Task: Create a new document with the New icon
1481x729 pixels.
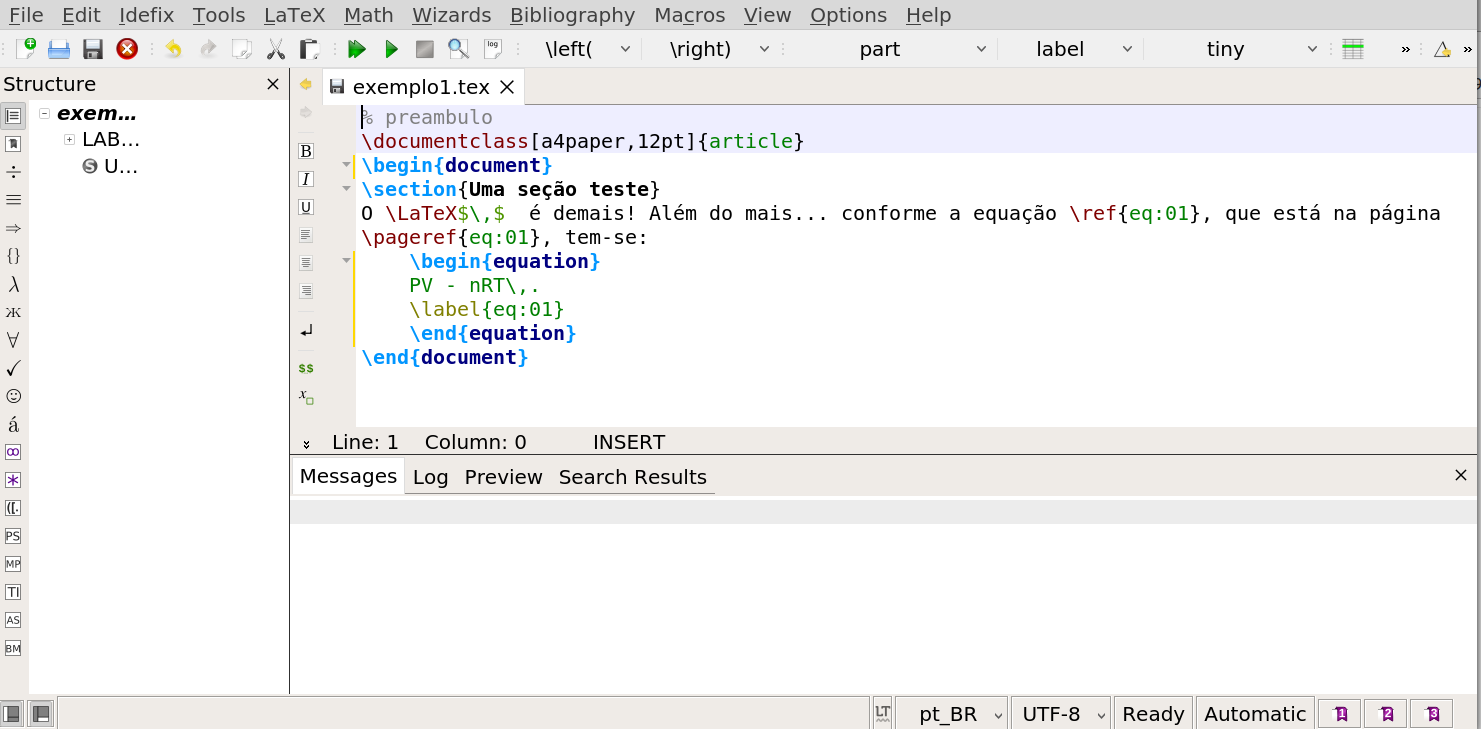Action: click(26, 48)
